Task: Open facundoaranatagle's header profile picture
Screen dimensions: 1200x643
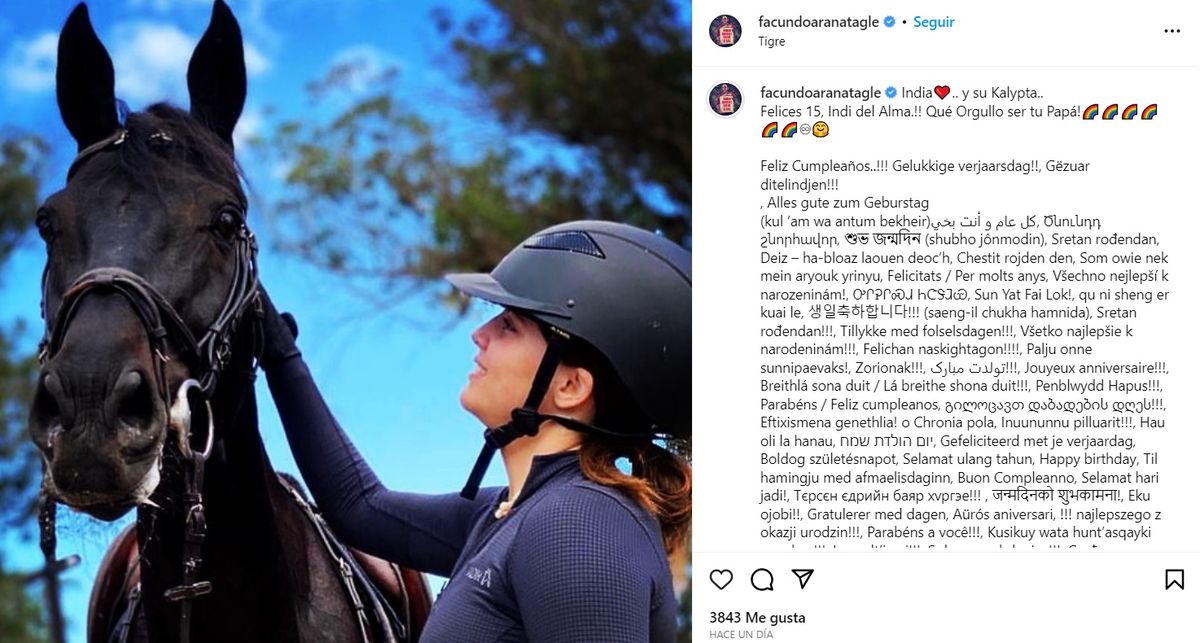Action: pyautogui.click(x=725, y=31)
